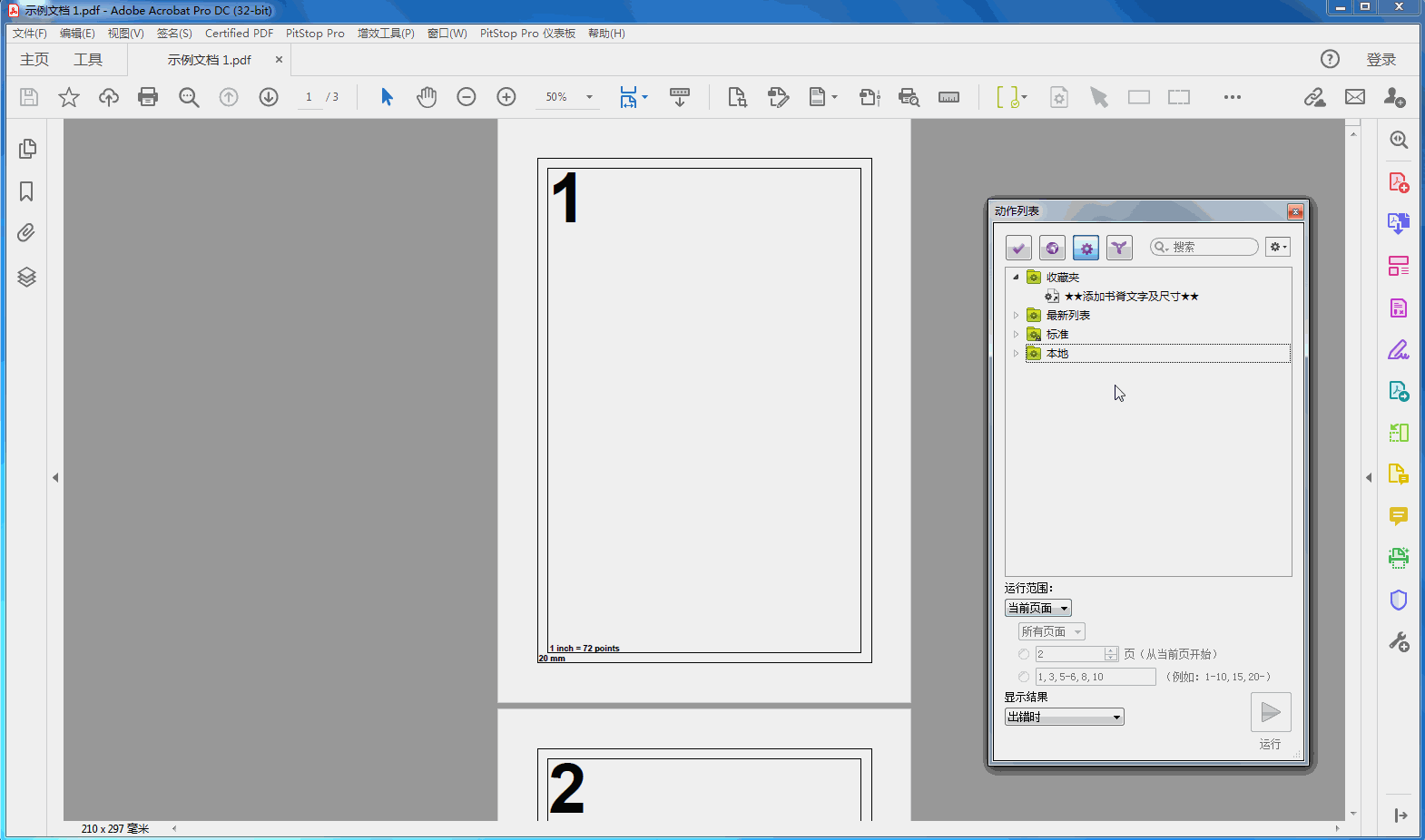Viewport: 1425px width, 840px height.
Task: Share a link icon in toolbar
Action: tap(1314, 97)
